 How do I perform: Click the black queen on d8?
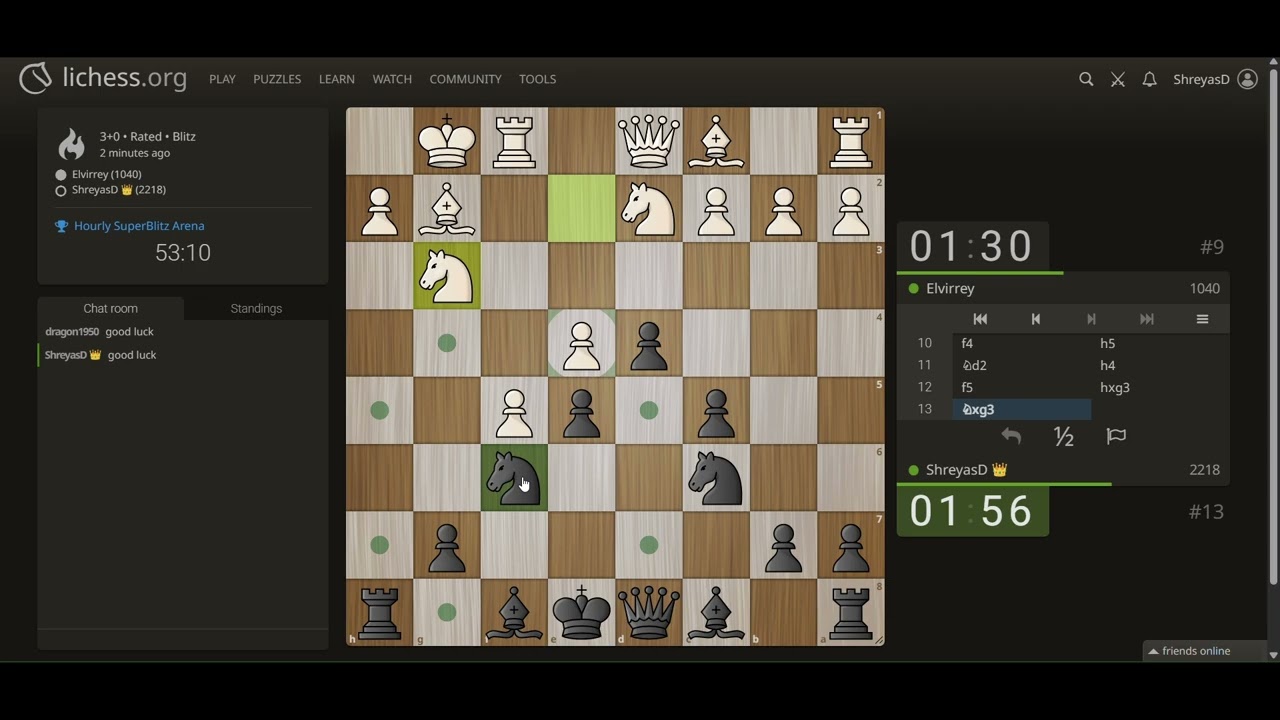pyautogui.click(x=649, y=612)
